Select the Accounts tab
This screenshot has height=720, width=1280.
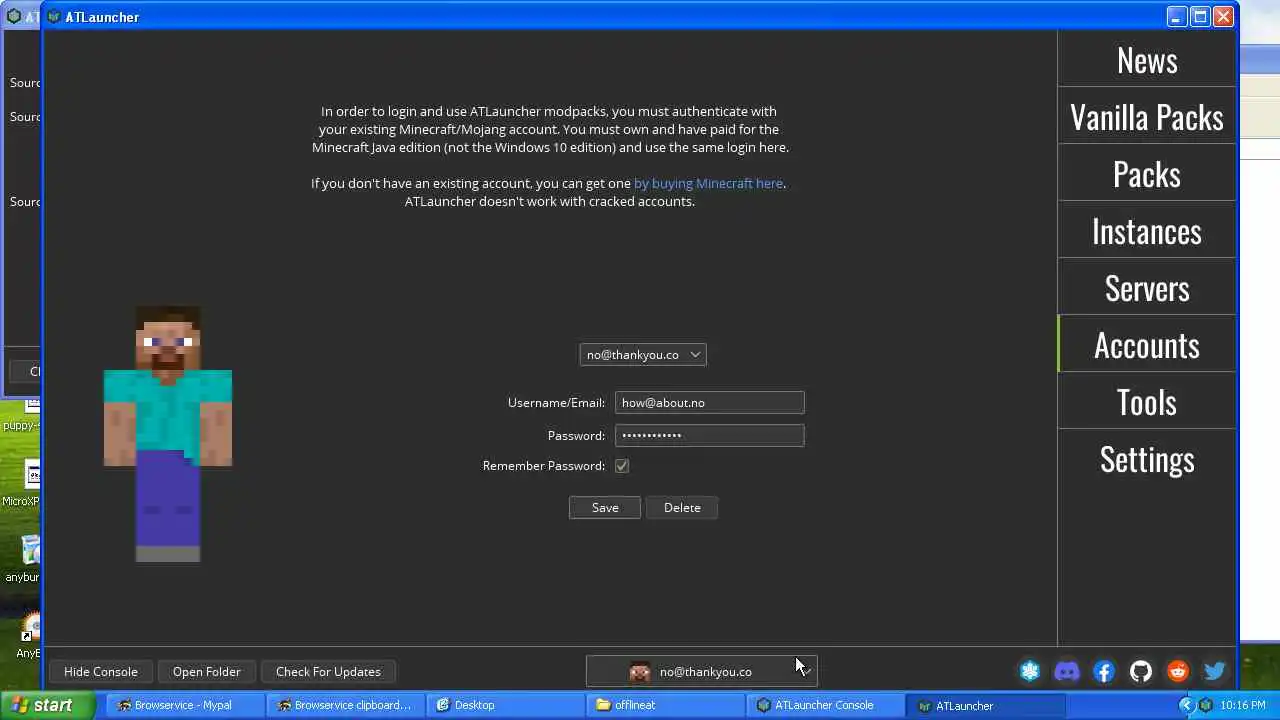click(1147, 345)
